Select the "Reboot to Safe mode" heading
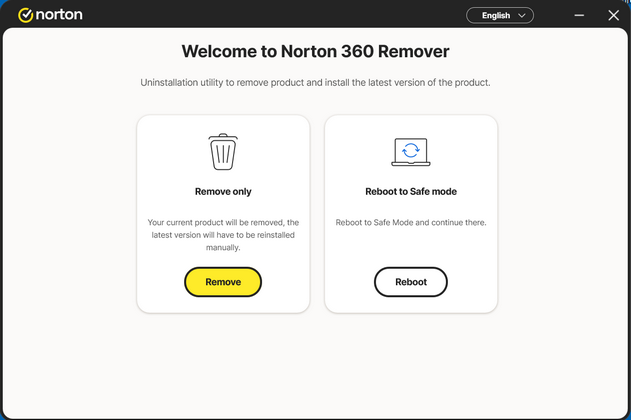 pyautogui.click(x=411, y=191)
